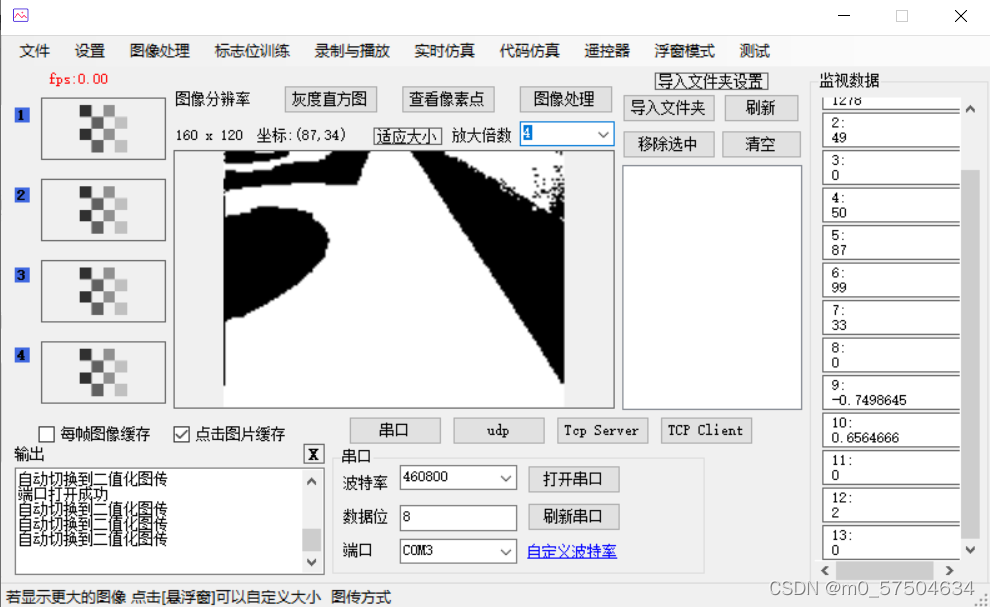Screen dimensions: 990x607
Task: Open the 端口 COM3 port dropdown
Action: pyautogui.click(x=506, y=551)
